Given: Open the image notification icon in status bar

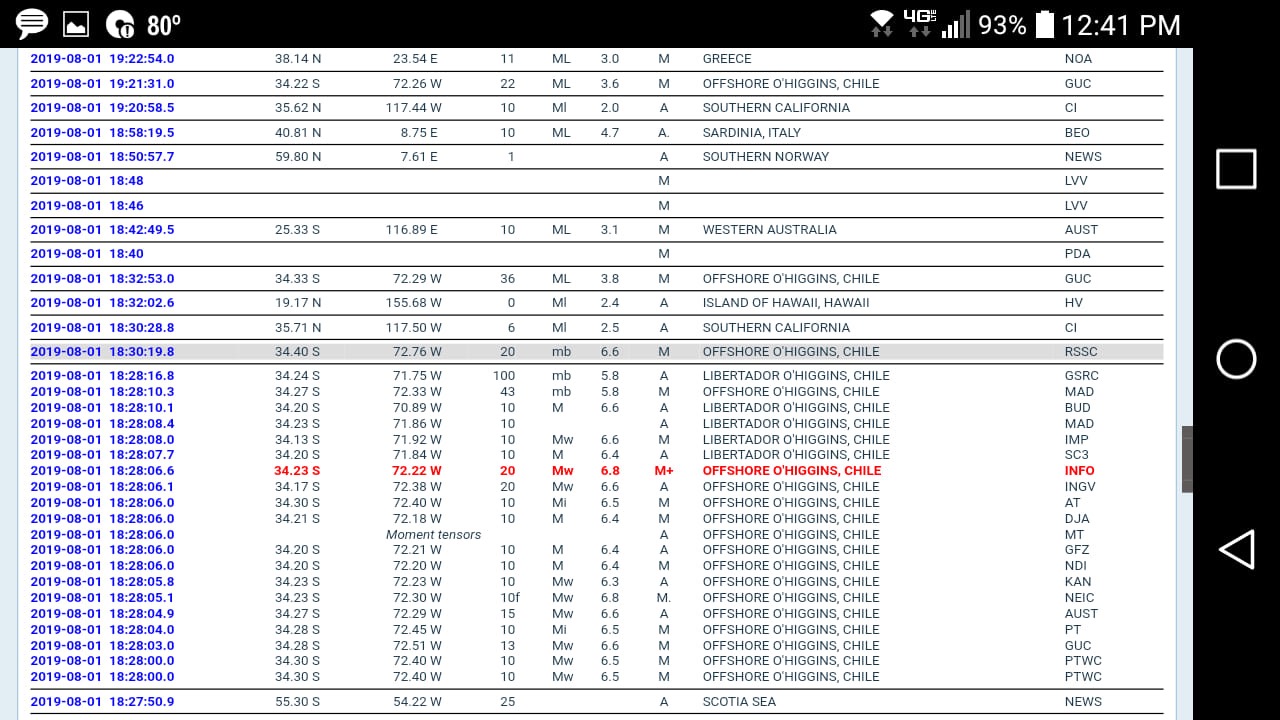Looking at the screenshot, I should (x=75, y=24).
